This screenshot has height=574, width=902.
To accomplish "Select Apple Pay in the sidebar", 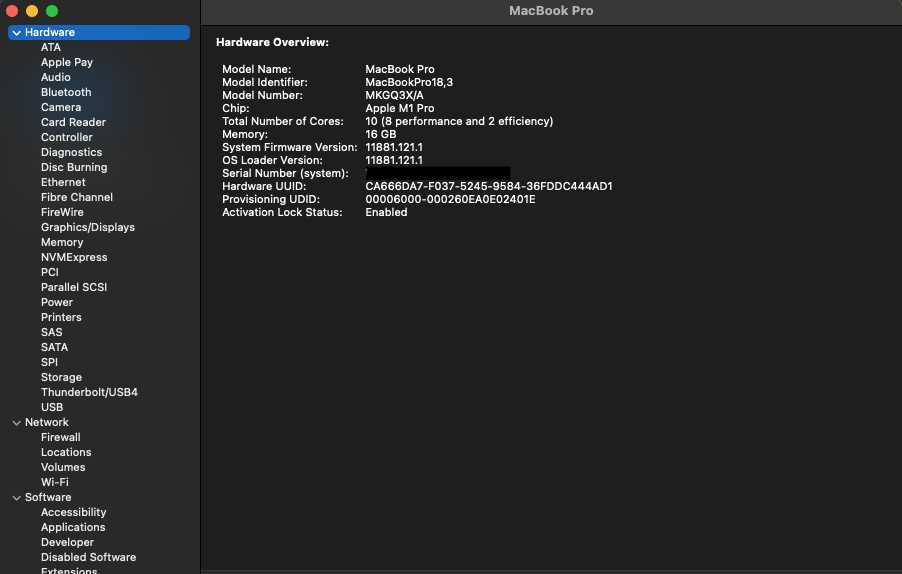I will pos(67,62).
